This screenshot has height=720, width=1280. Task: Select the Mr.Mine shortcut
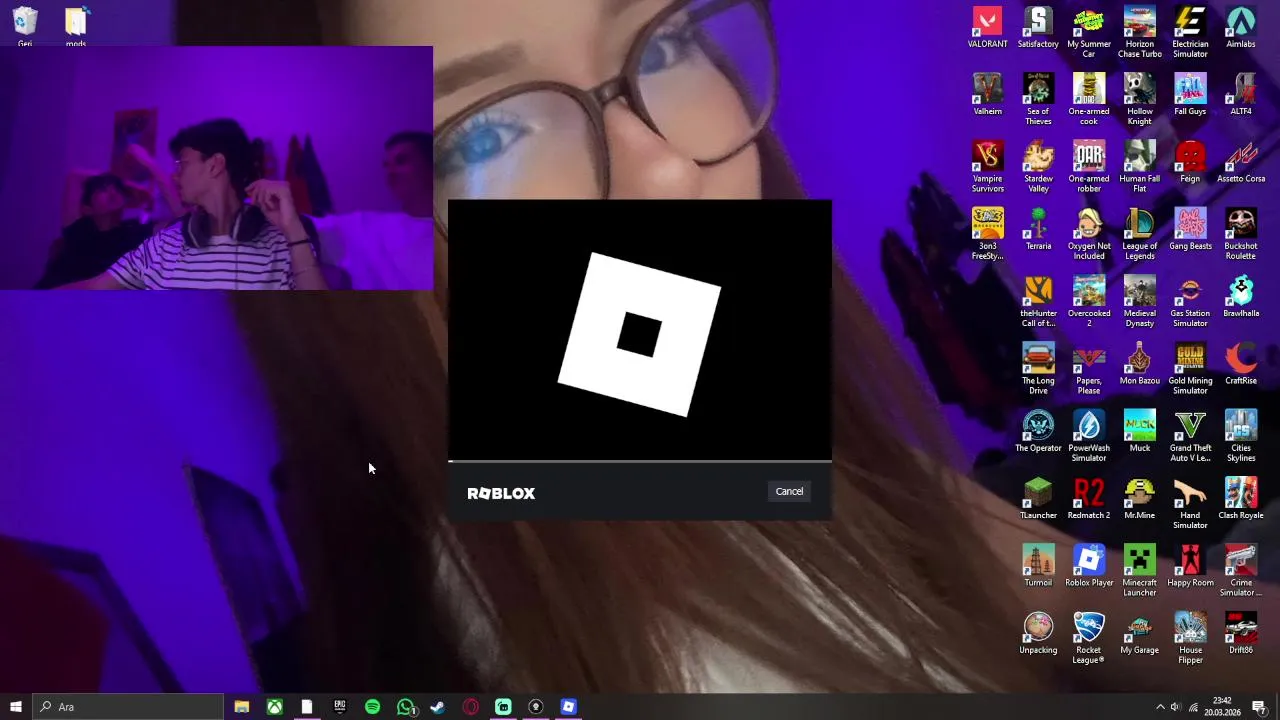pyautogui.click(x=1140, y=499)
